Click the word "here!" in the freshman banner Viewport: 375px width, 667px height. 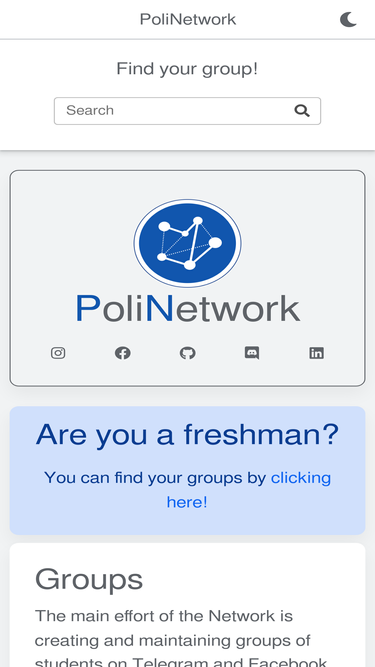click(x=187, y=502)
